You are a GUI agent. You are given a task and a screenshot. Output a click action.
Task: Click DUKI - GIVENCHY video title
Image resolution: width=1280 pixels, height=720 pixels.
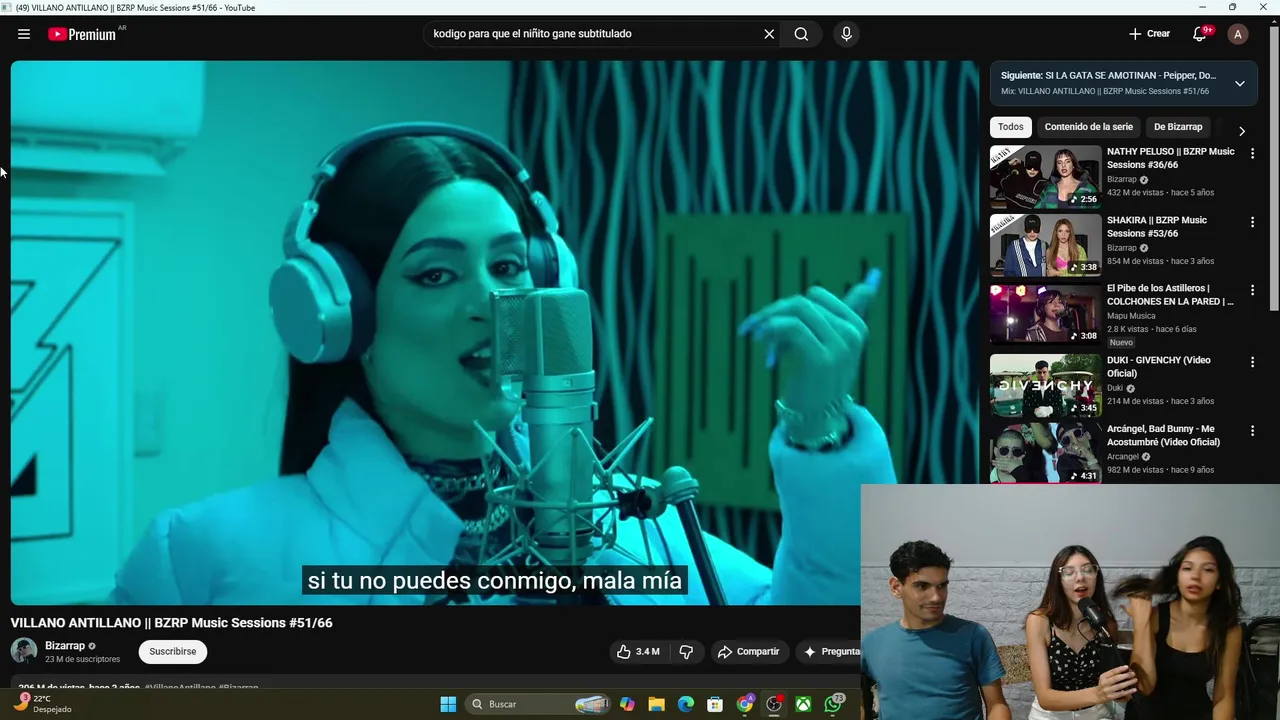click(1158, 367)
